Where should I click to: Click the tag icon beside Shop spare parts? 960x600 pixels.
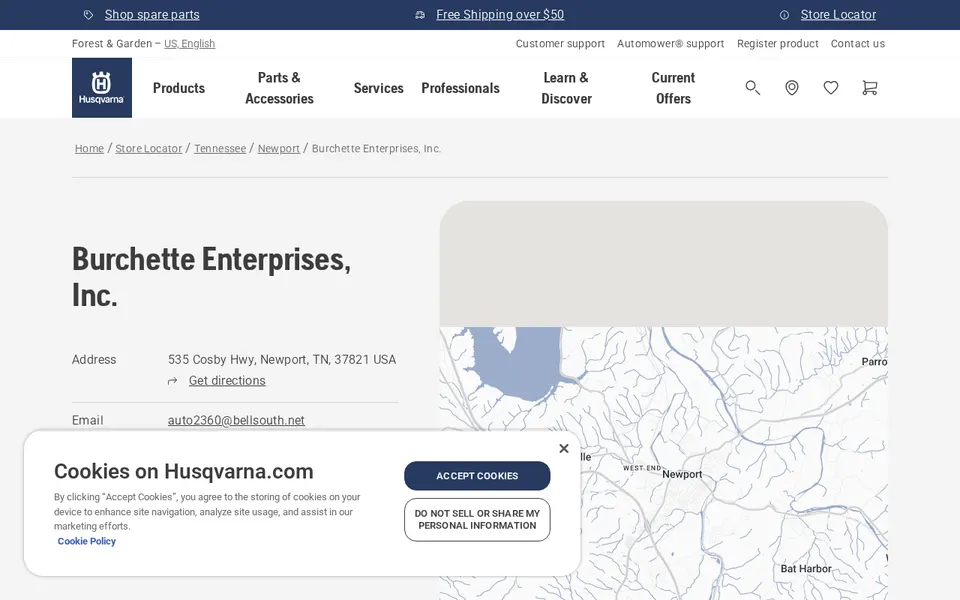[x=89, y=15]
